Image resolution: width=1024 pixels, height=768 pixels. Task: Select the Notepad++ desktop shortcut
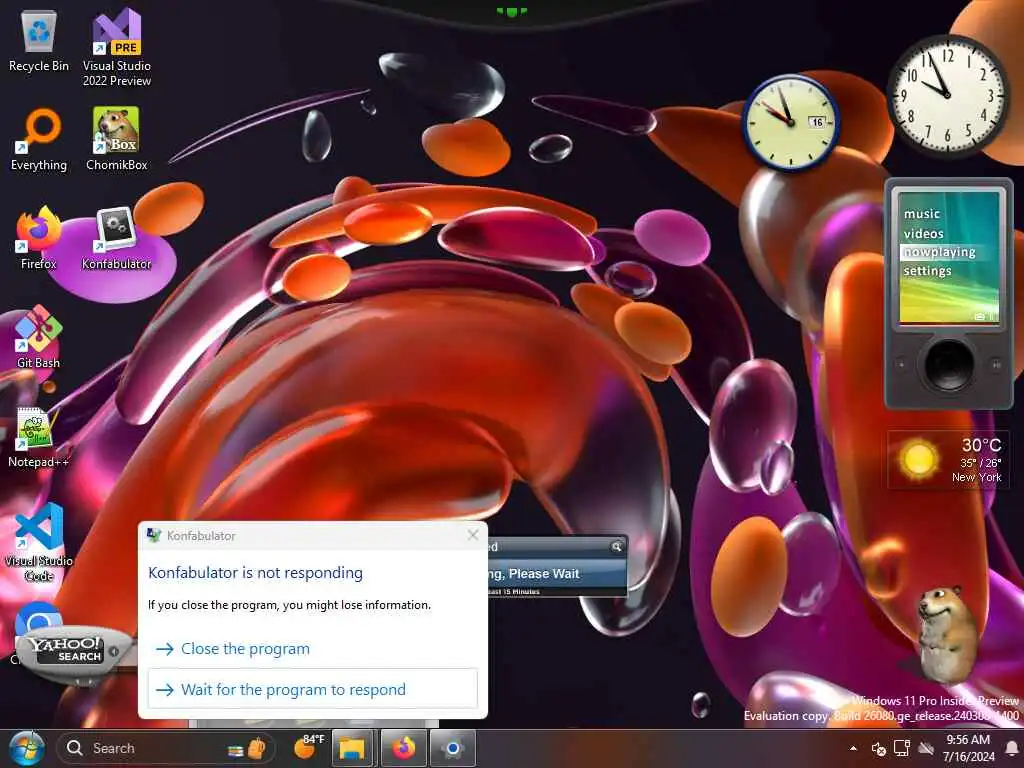point(38,436)
